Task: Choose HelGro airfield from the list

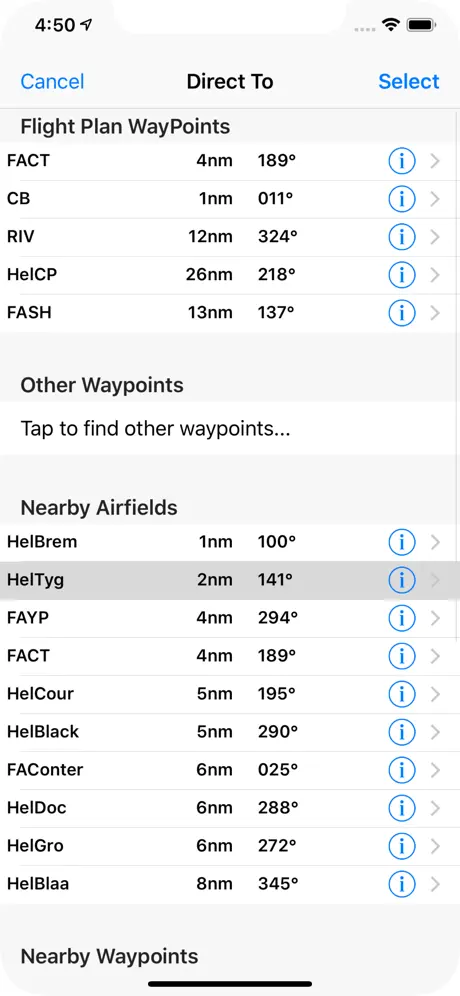Action: [x=230, y=846]
